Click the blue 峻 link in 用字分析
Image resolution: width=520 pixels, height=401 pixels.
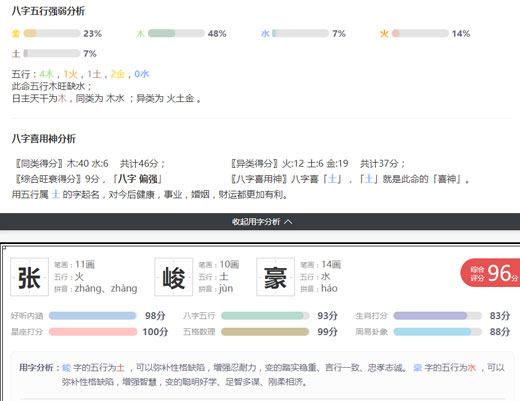66,368
